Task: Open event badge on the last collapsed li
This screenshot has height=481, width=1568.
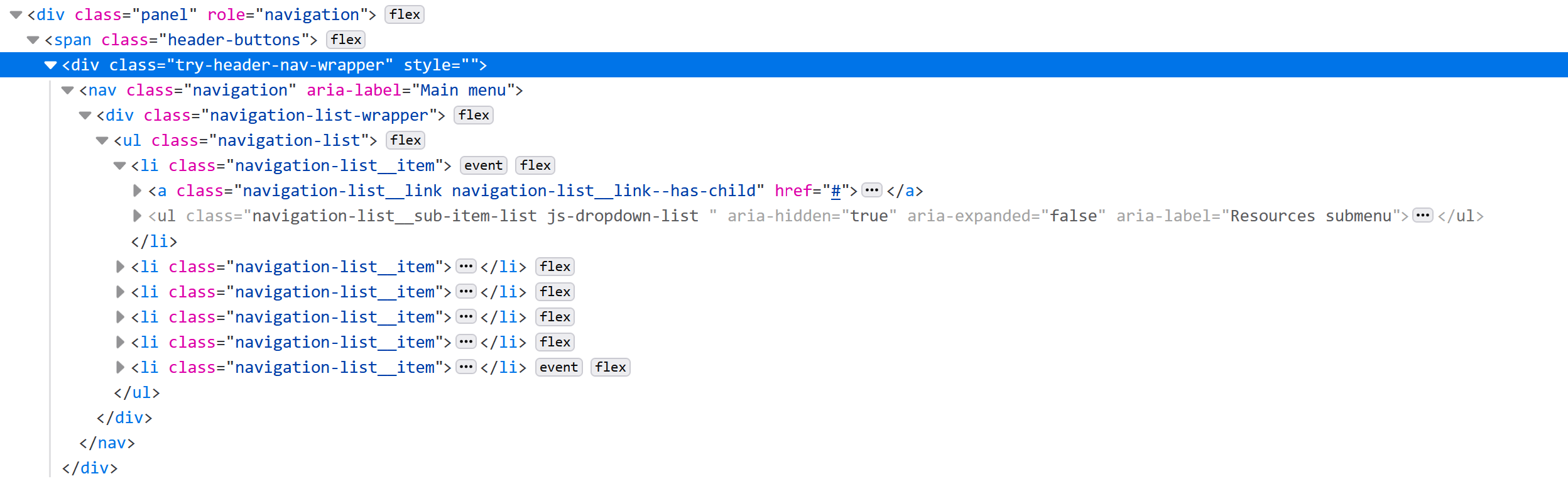Action: [558, 367]
